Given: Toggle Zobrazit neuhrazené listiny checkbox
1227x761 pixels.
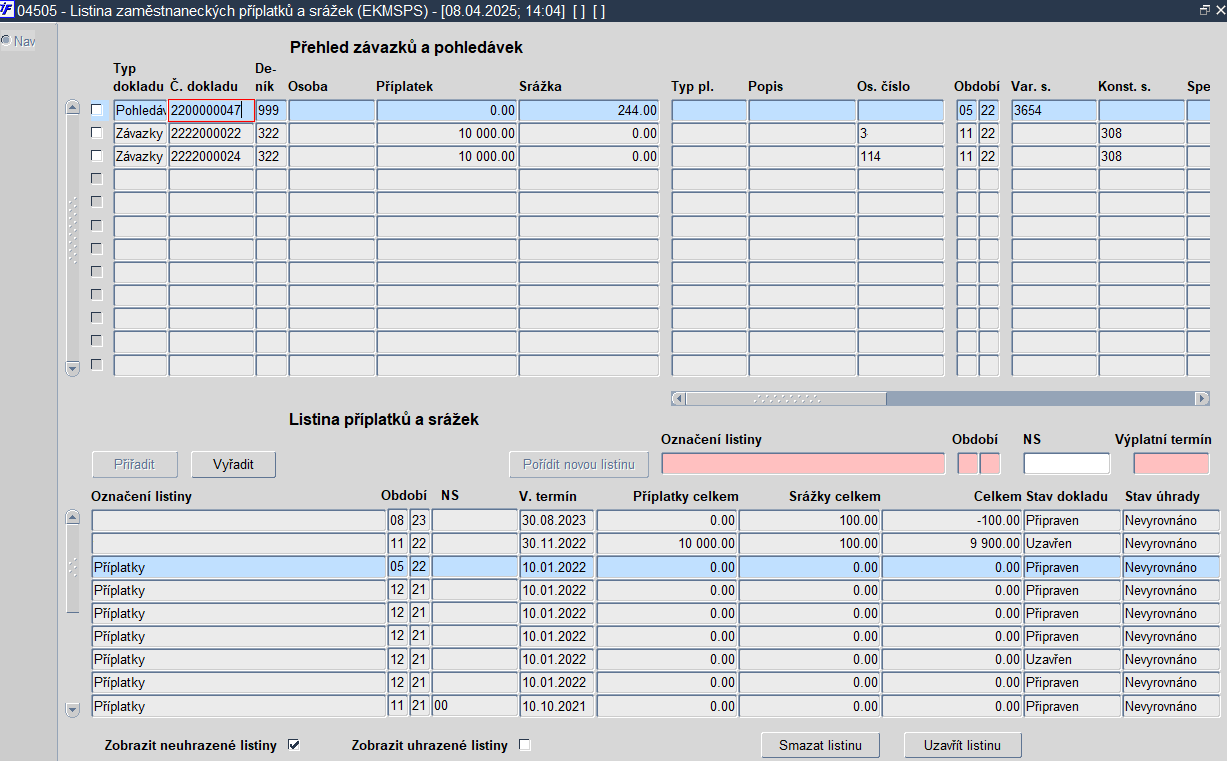Looking at the screenshot, I should coord(293,745).
